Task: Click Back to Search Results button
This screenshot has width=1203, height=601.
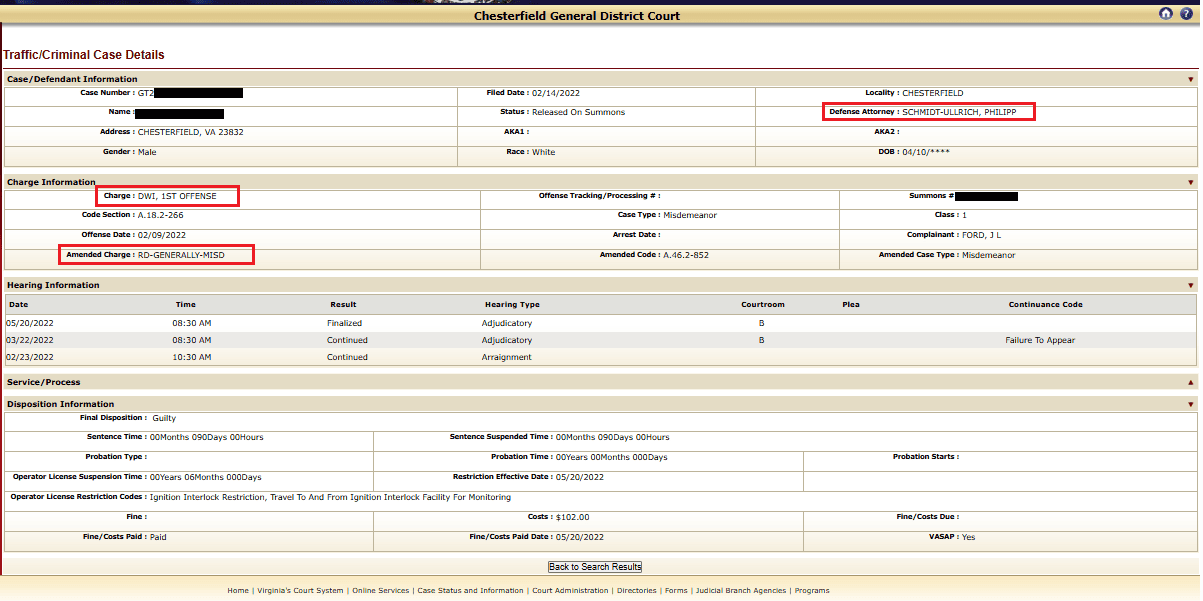Action: point(595,567)
